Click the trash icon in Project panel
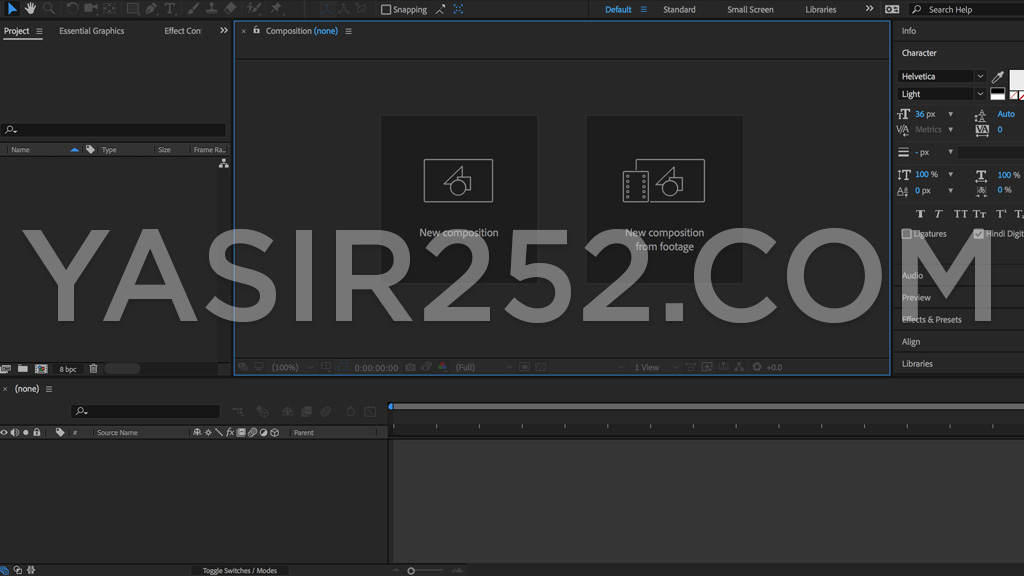Image resolution: width=1024 pixels, height=576 pixels. pyautogui.click(x=93, y=368)
